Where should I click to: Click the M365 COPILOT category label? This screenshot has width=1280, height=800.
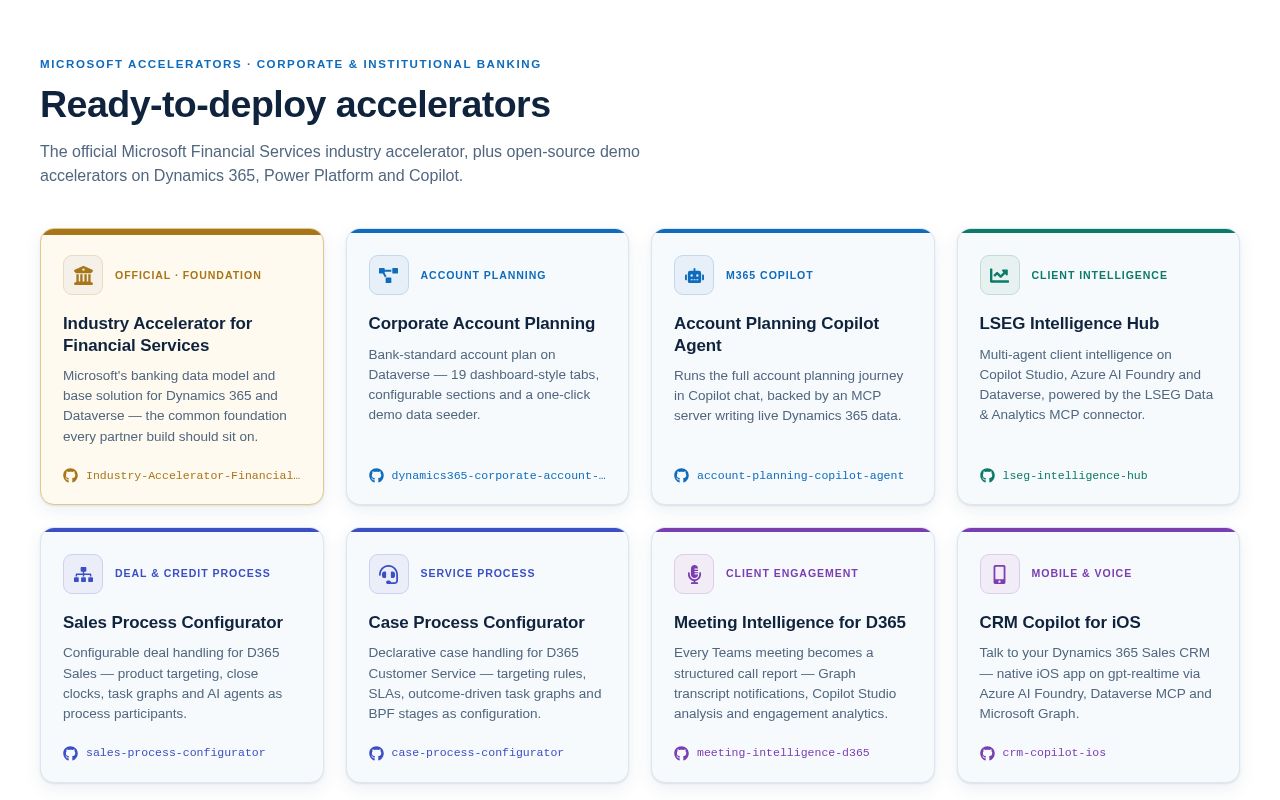pyautogui.click(x=770, y=275)
